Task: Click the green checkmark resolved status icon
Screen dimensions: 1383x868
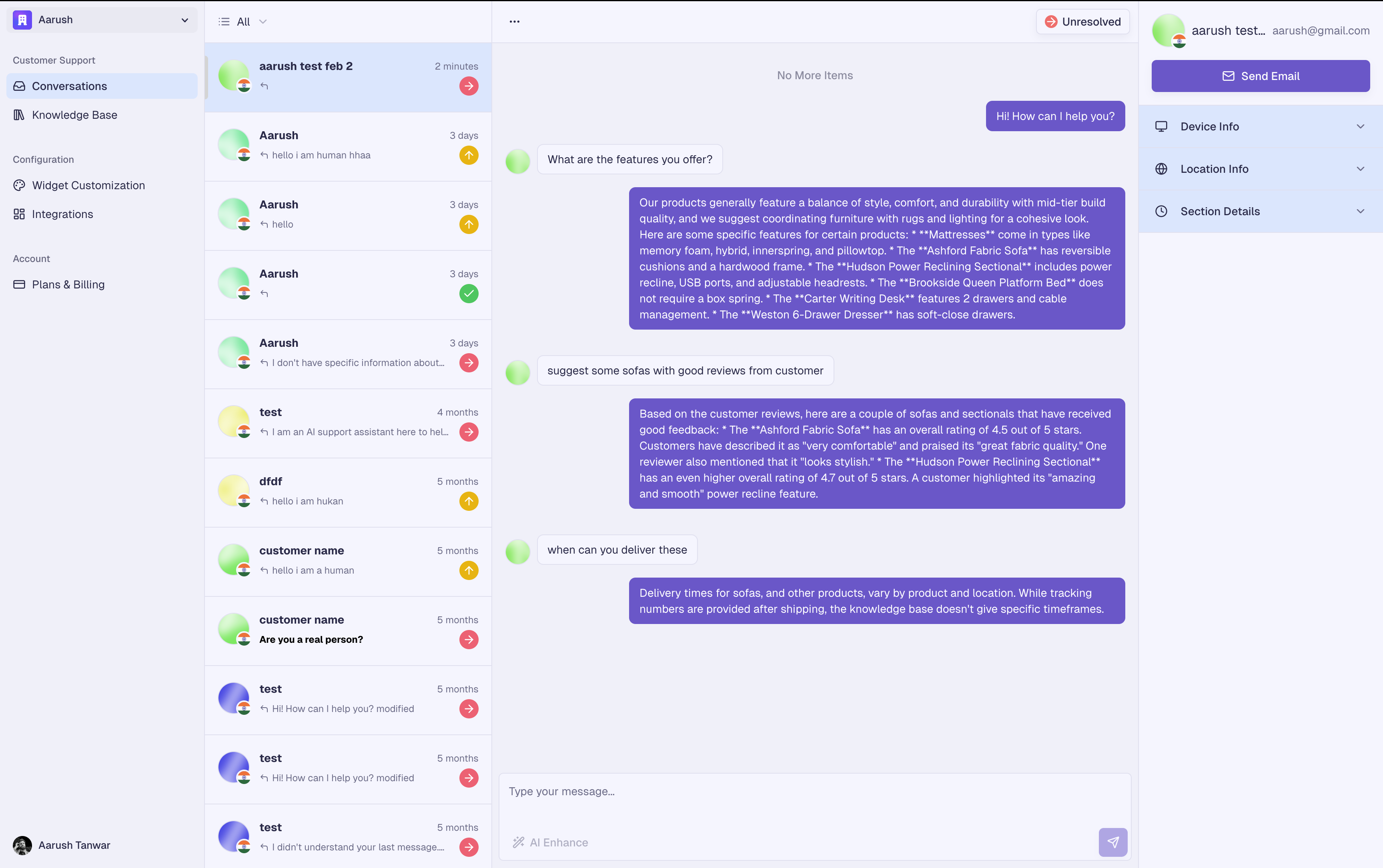Action: pos(469,293)
